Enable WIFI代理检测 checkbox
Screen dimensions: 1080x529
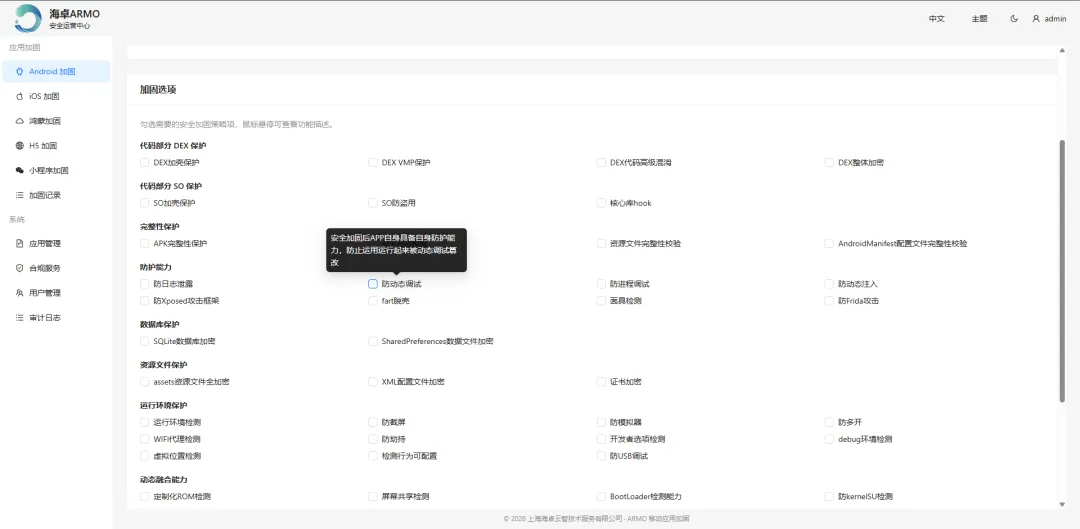[145, 439]
